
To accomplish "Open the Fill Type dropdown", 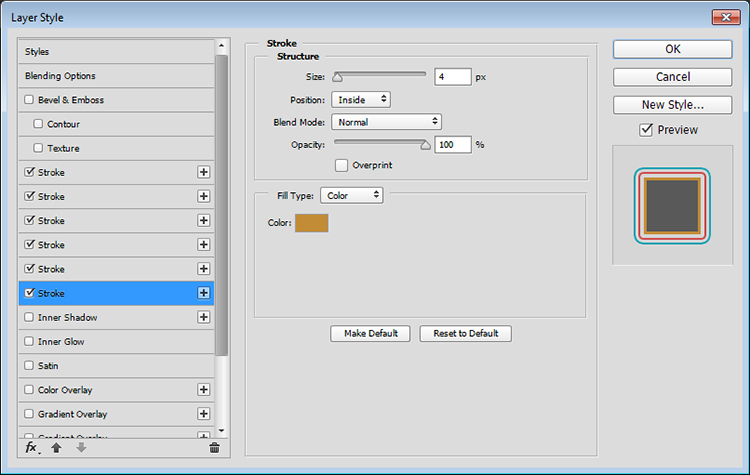I will (352, 195).
